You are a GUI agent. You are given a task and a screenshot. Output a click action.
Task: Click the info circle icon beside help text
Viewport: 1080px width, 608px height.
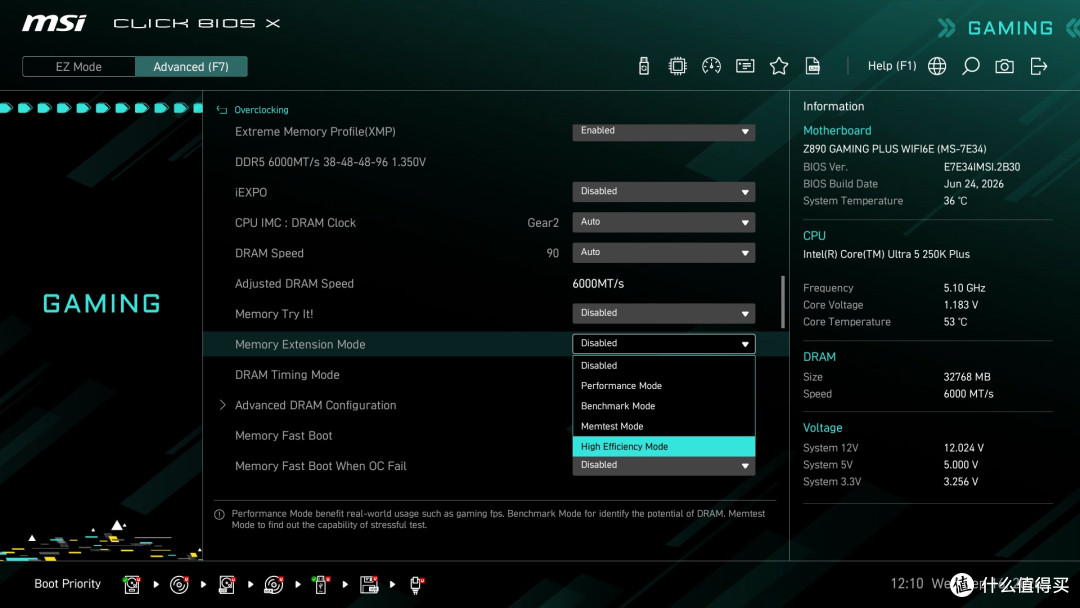220,514
